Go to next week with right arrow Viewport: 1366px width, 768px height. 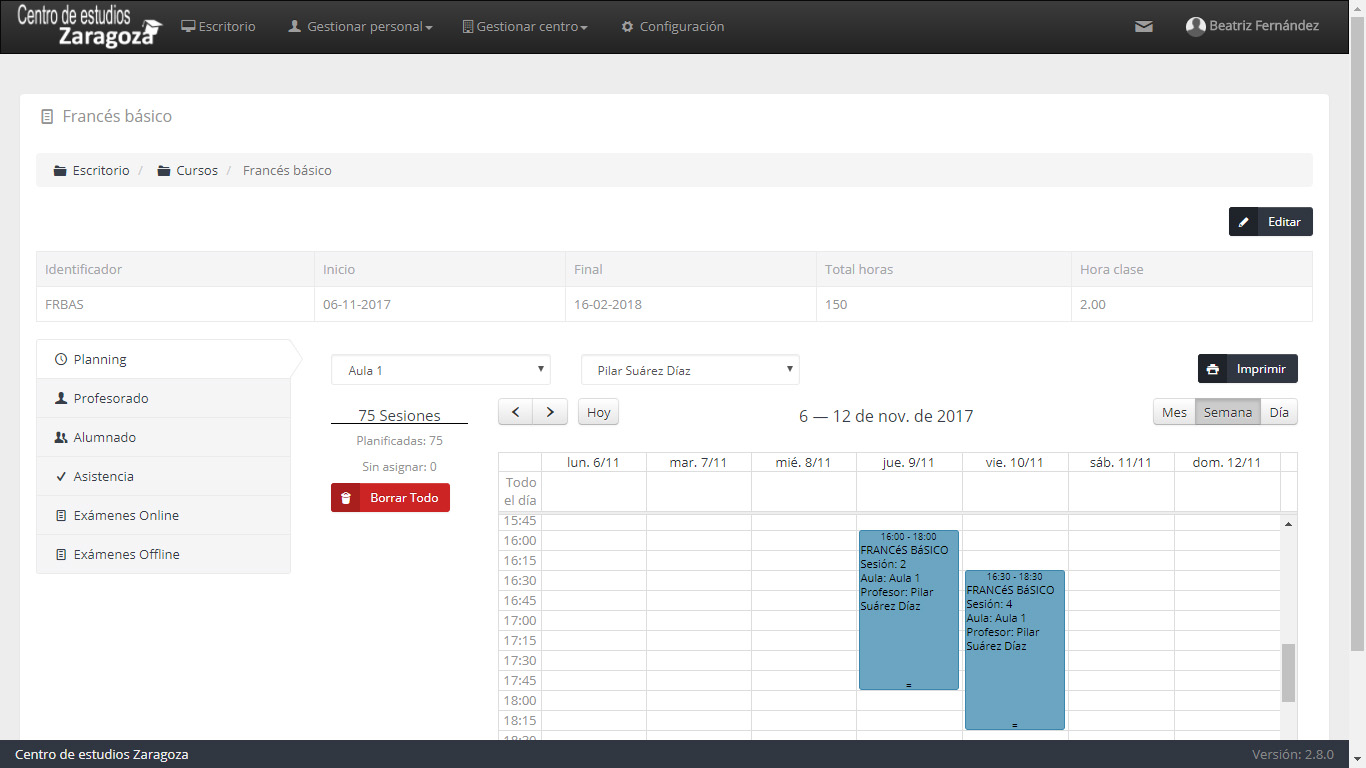pyautogui.click(x=550, y=412)
